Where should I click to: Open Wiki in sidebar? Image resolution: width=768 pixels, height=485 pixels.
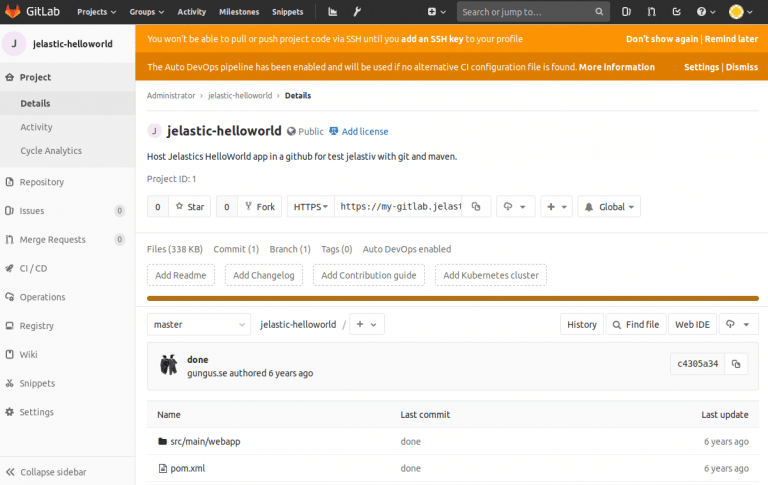68,355
